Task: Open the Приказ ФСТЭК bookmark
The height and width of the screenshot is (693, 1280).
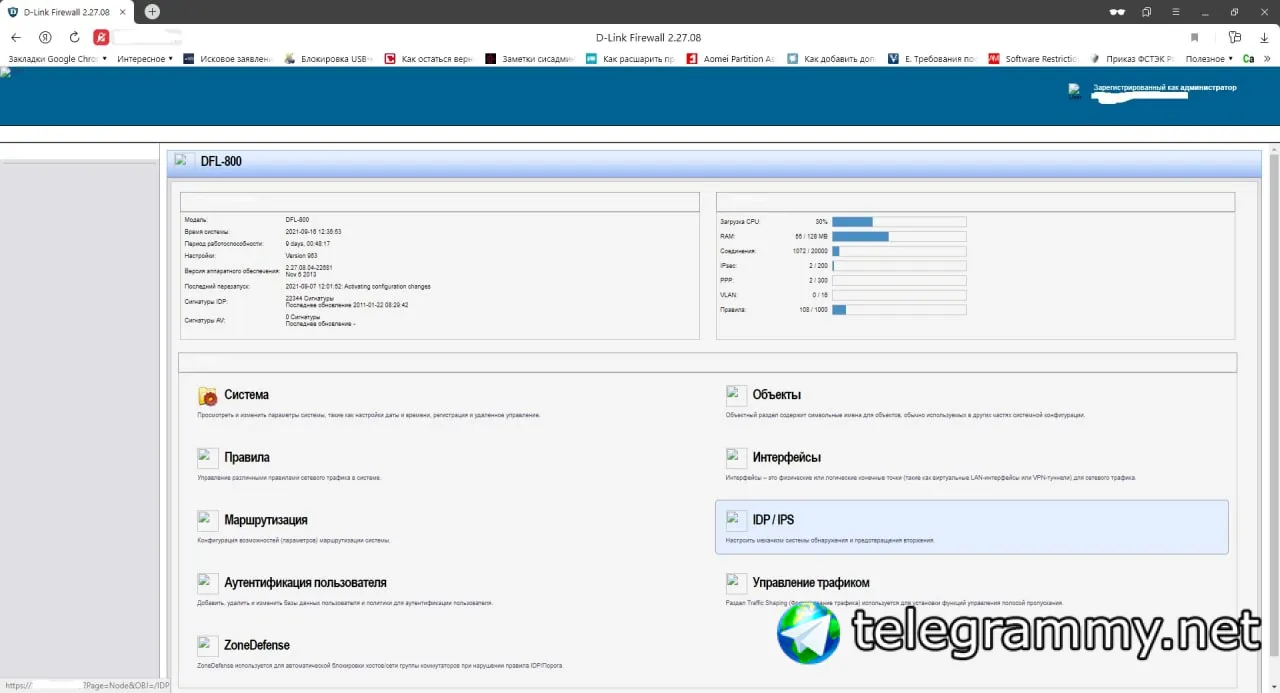Action: [x=1134, y=59]
